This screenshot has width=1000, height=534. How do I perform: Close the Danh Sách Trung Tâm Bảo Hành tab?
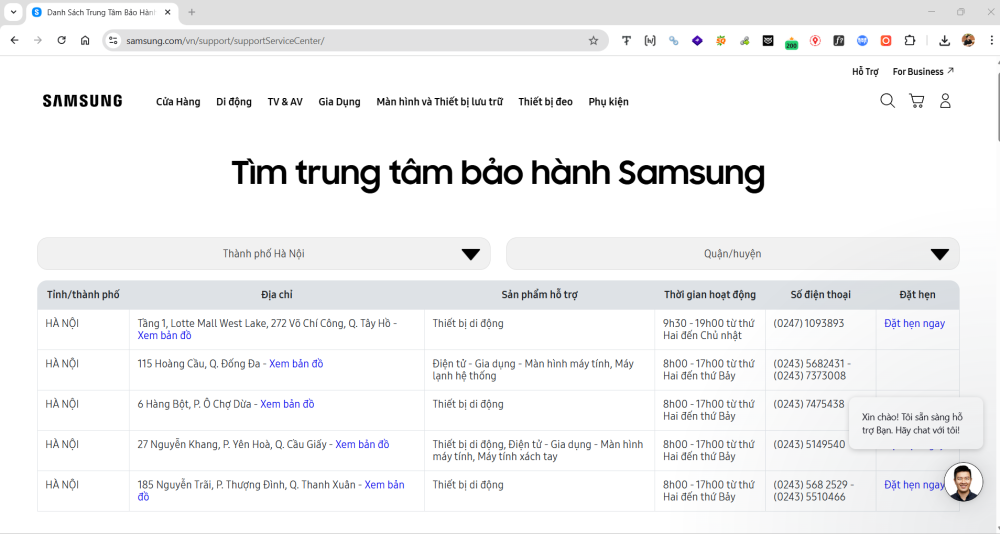(168, 12)
